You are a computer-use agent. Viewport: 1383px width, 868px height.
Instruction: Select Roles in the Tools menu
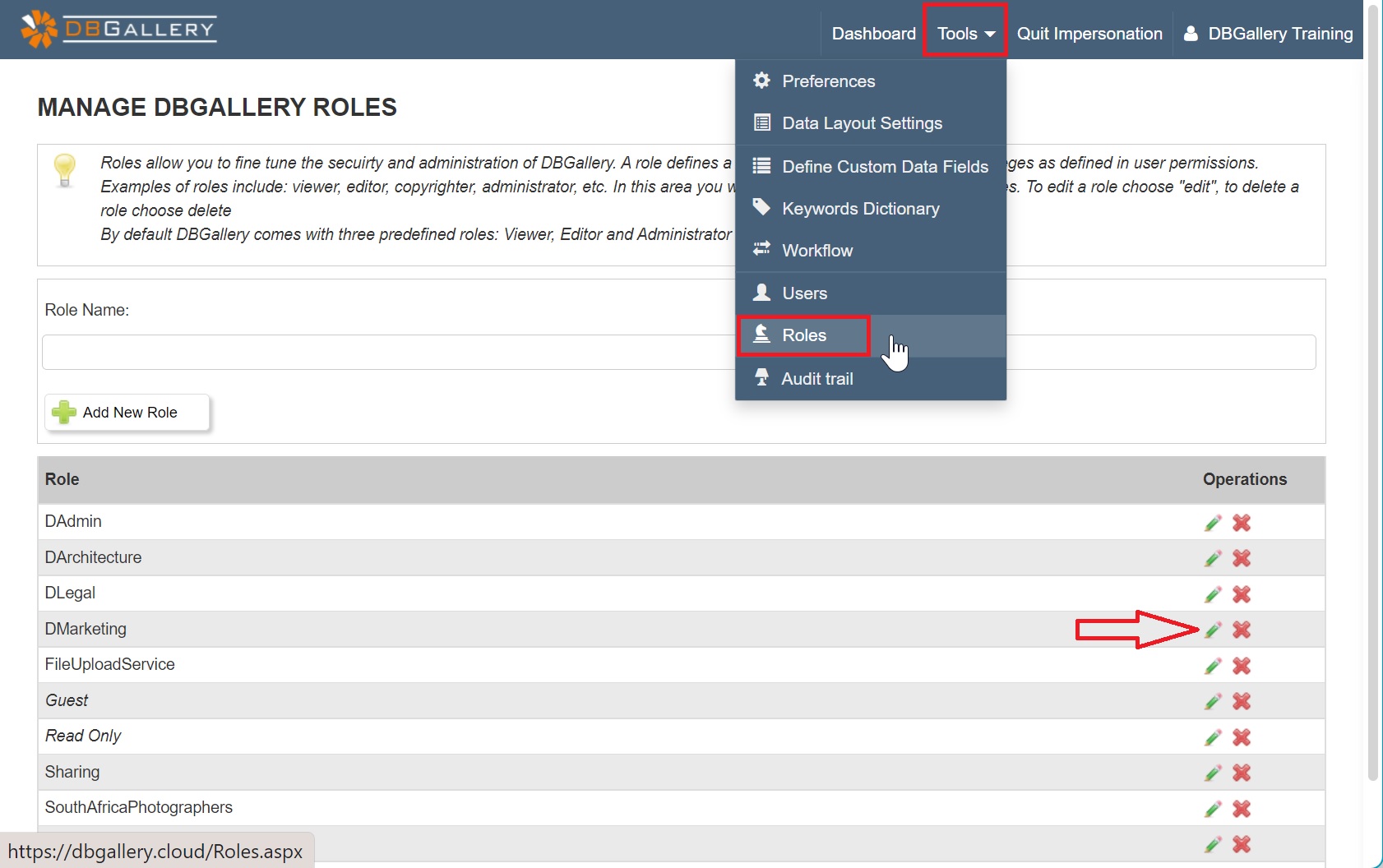[x=871, y=335]
